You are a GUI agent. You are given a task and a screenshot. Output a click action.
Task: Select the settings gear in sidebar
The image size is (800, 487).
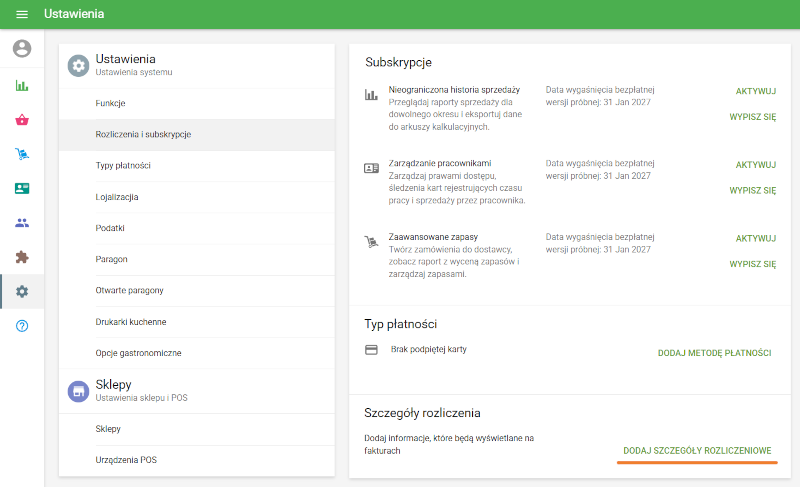22,291
